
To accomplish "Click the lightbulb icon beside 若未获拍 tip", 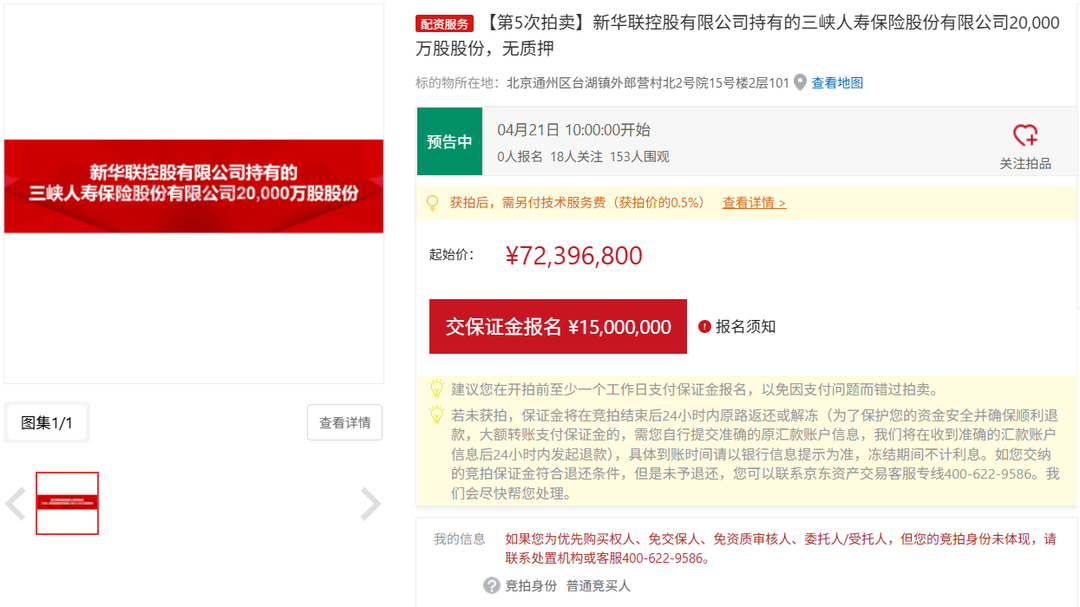I will coord(437,414).
